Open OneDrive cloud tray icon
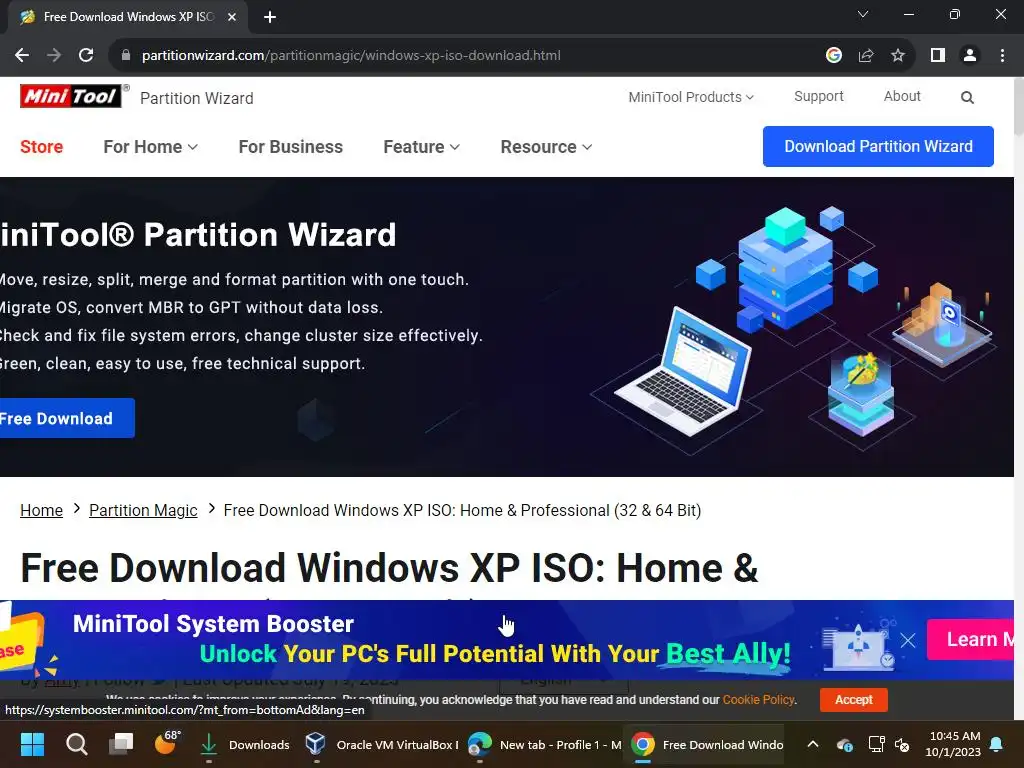The image size is (1024, 768). pos(844,744)
